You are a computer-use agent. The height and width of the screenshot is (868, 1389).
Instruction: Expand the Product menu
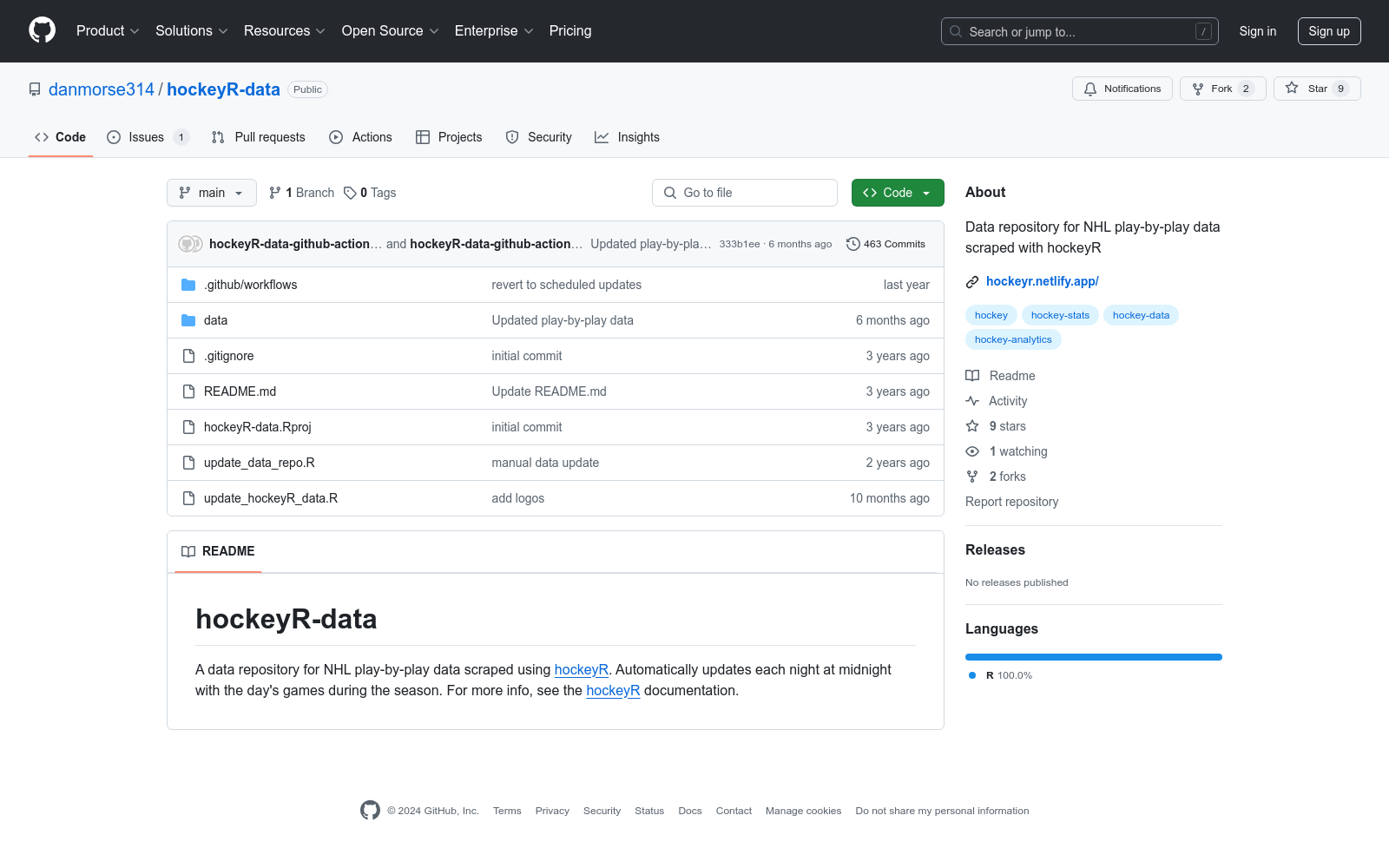(x=108, y=31)
